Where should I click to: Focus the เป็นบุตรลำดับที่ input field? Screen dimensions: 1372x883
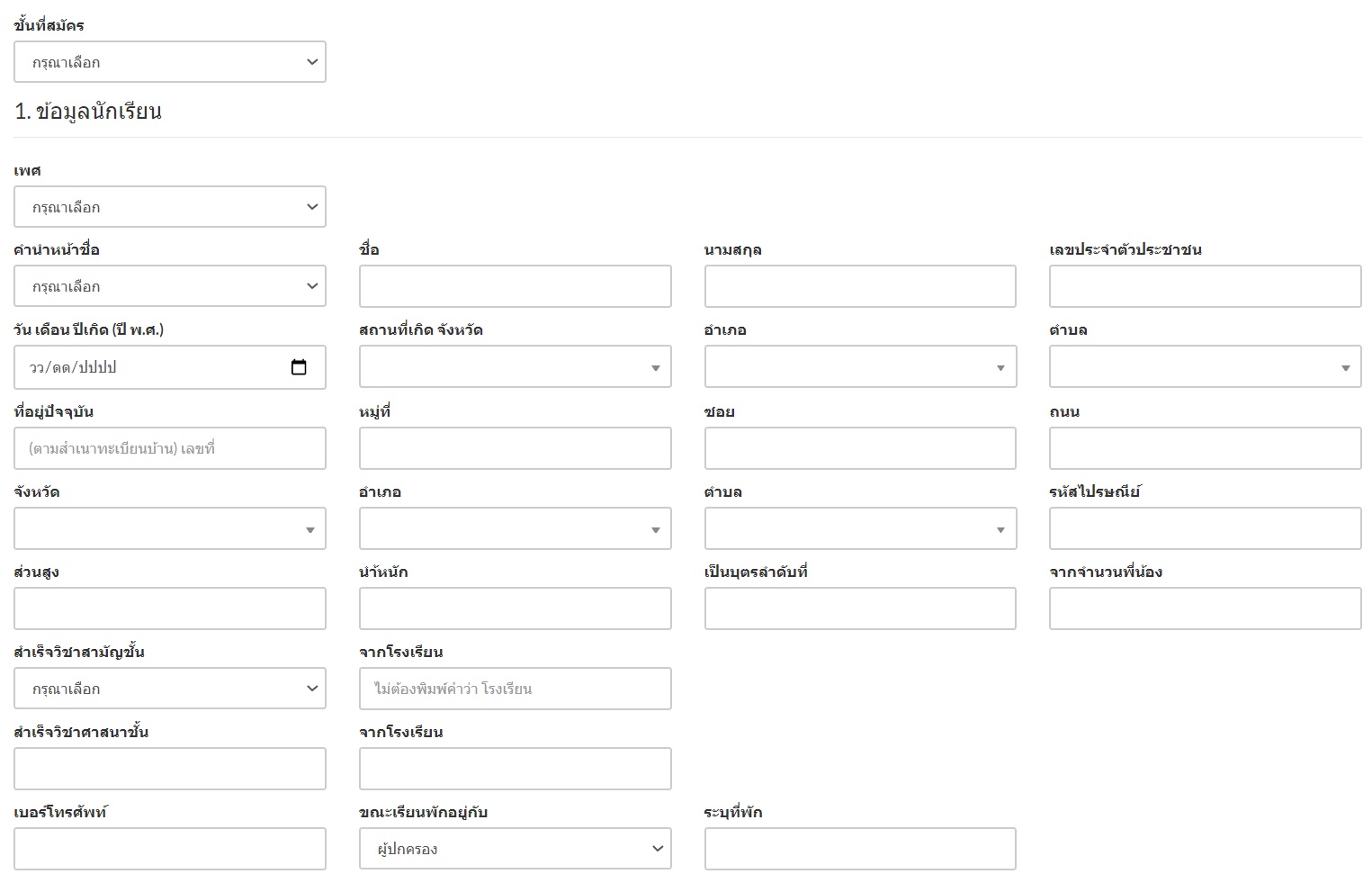coord(860,608)
